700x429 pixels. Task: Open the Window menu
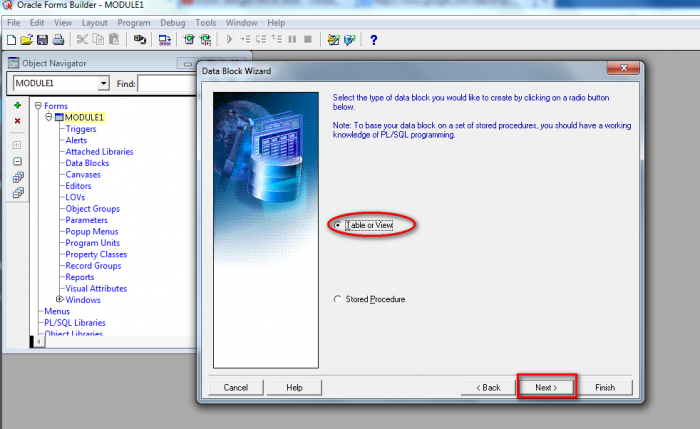coord(242,23)
